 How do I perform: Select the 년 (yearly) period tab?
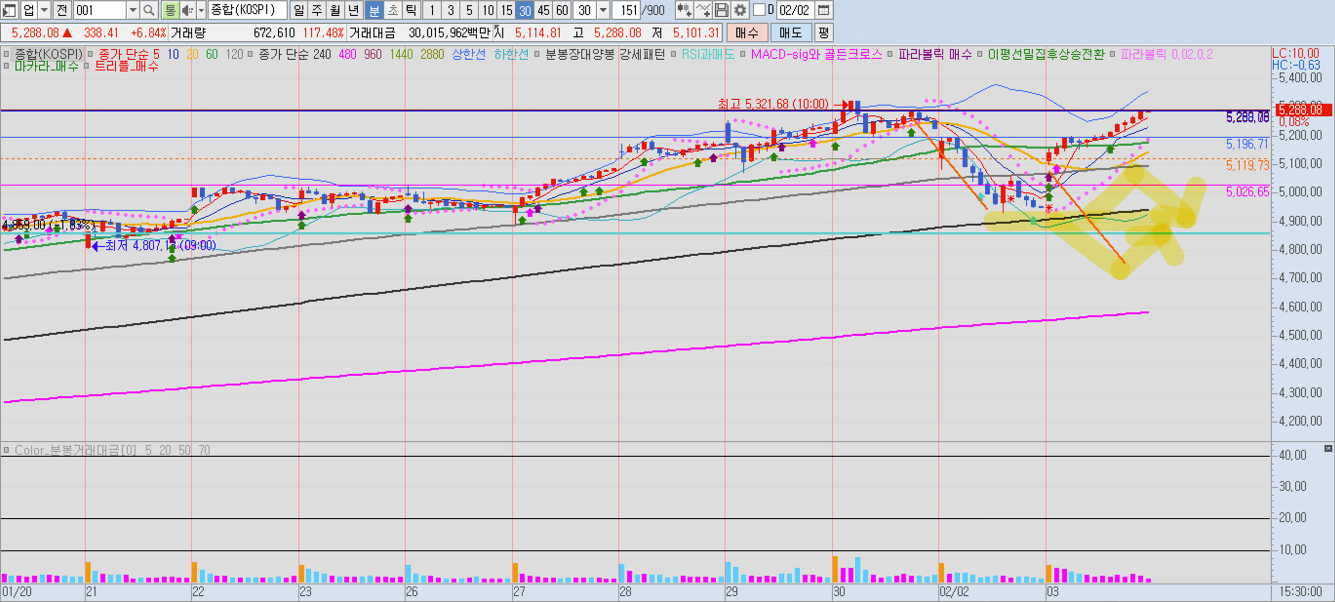(x=354, y=10)
